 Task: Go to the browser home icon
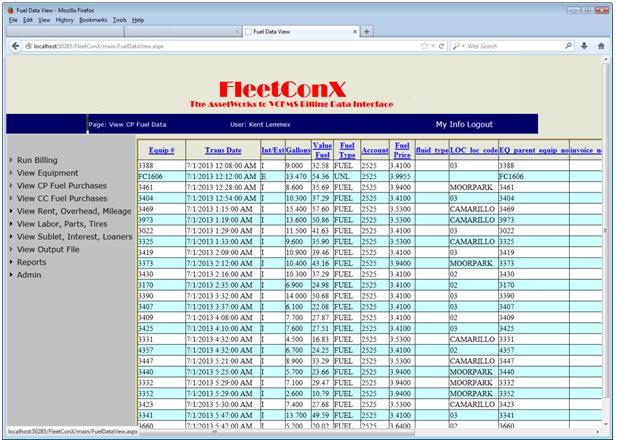[x=601, y=46]
